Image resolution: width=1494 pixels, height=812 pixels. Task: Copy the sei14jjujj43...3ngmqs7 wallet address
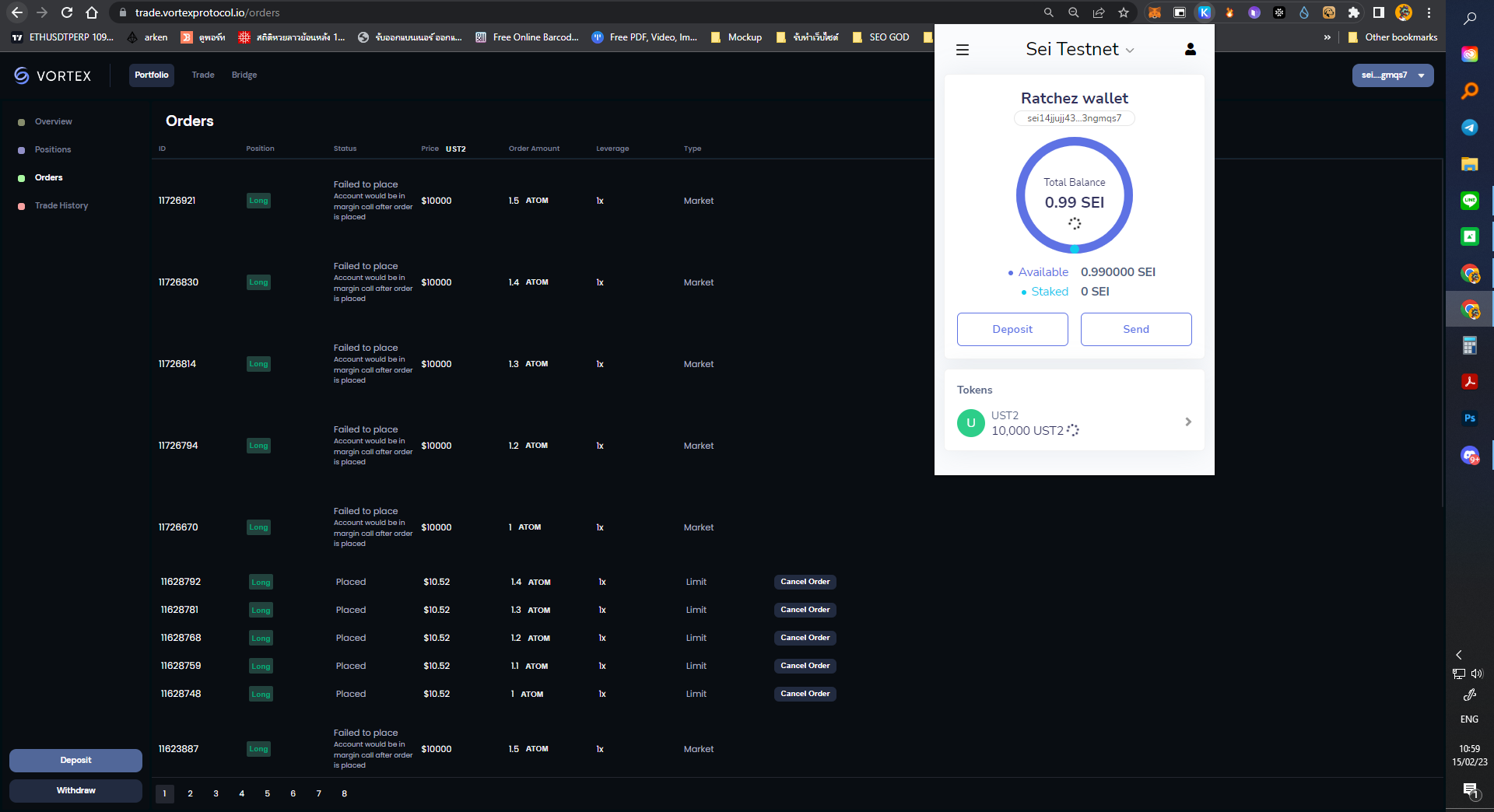1074,118
